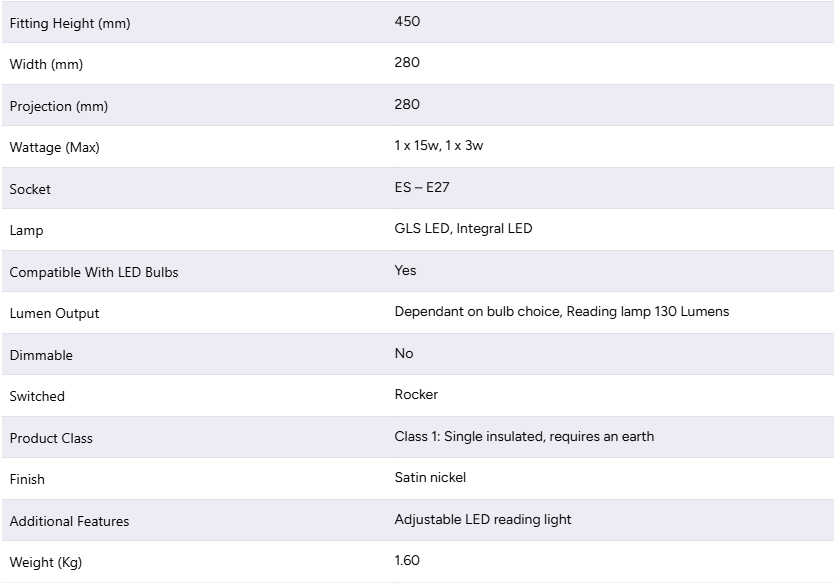Select the Satin nickel finish value

[430, 478]
